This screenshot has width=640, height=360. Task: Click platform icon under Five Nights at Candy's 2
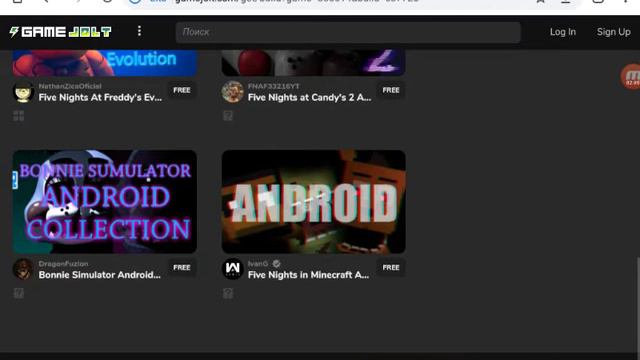[x=228, y=116]
